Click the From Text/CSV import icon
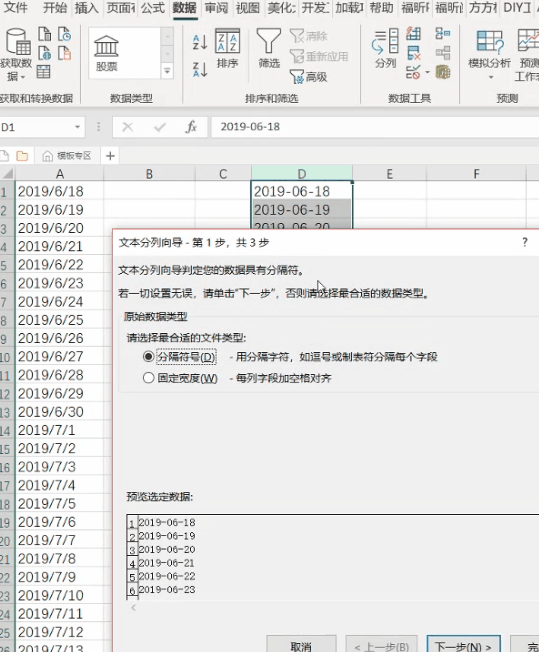Screen dimensions: 539x652 45,34
